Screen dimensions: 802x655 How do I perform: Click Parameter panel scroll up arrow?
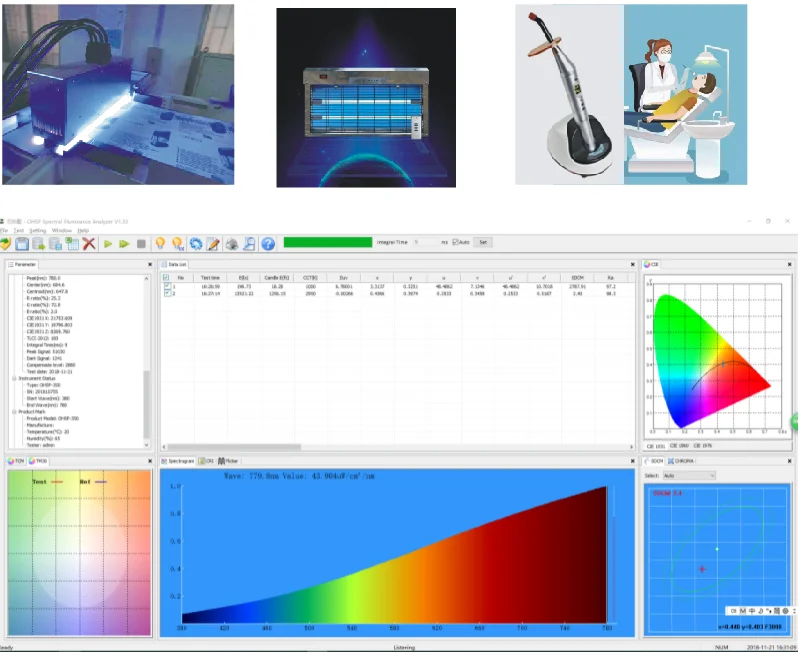click(146, 279)
